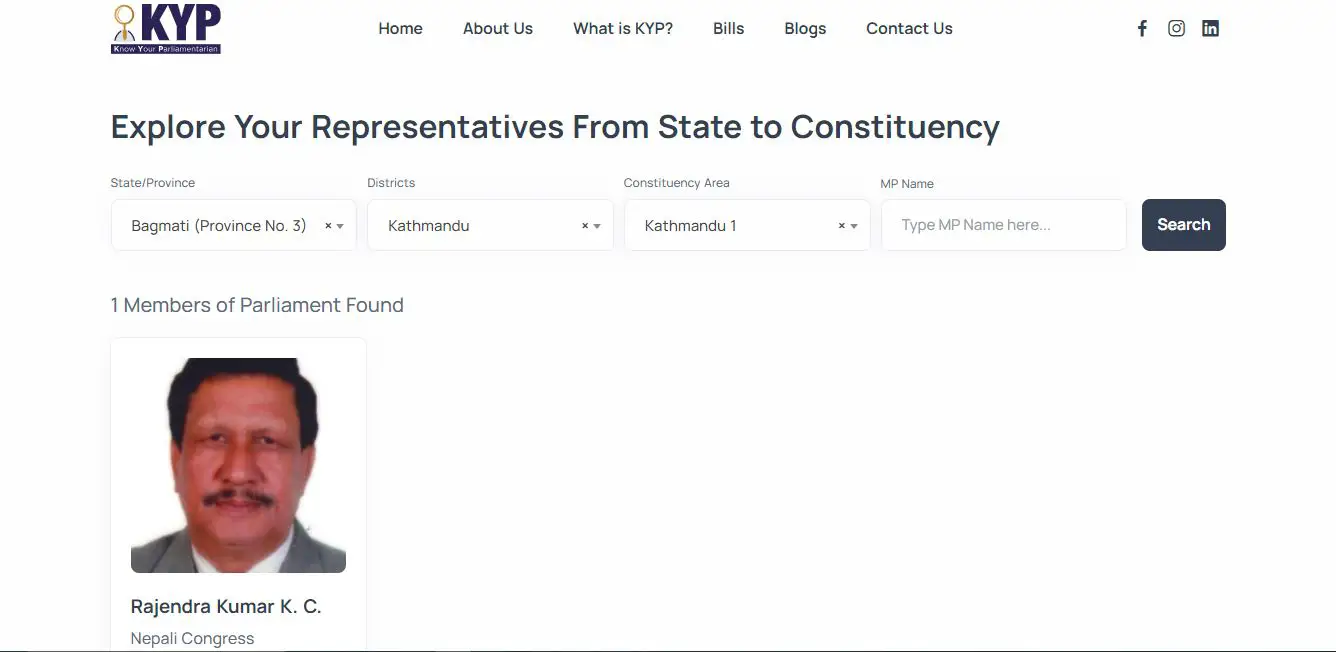This screenshot has height=652, width=1336.
Task: Open KYP's LinkedIn page
Action: [x=1210, y=28]
